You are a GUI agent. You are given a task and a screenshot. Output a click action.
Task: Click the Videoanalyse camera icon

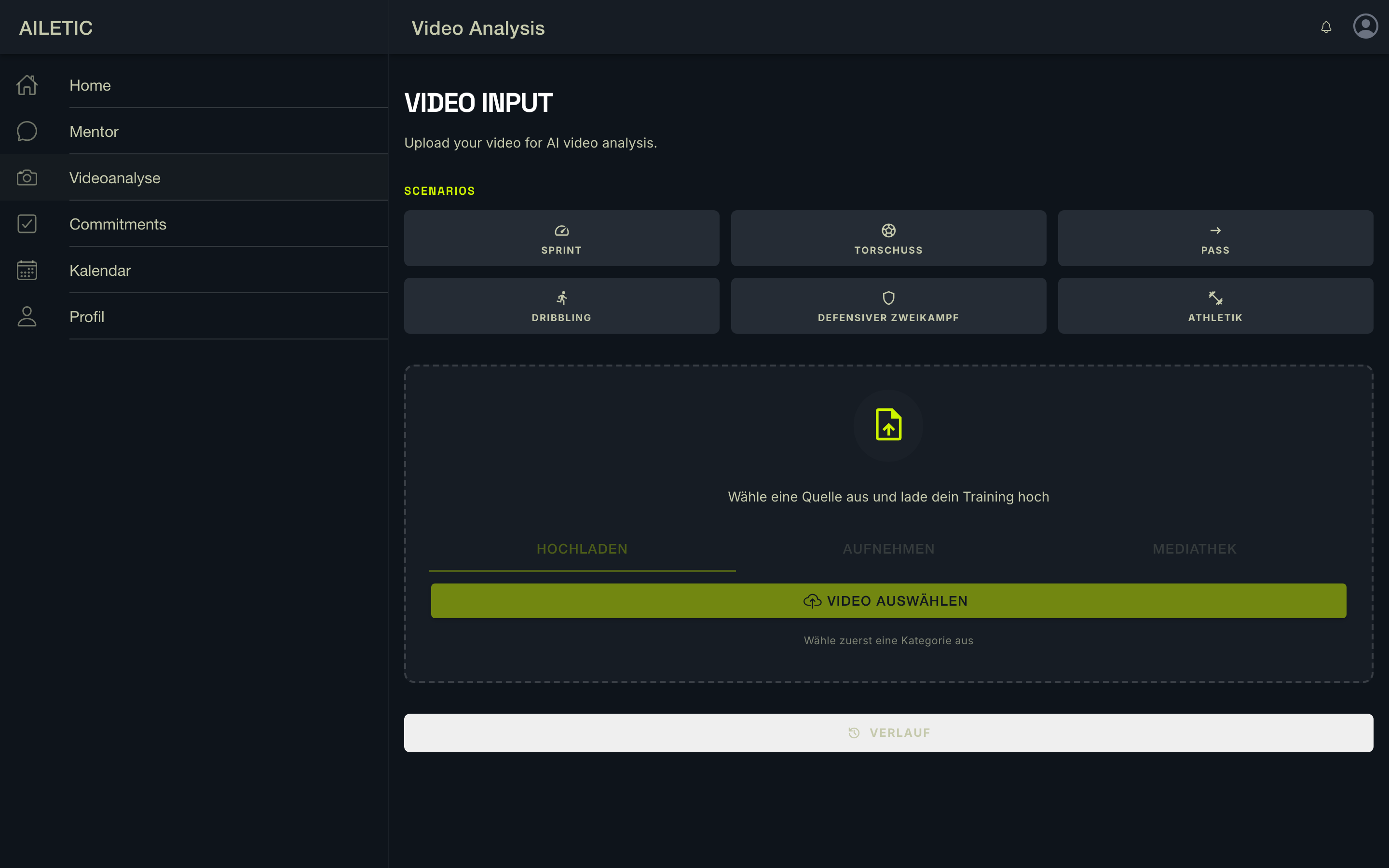(x=27, y=177)
